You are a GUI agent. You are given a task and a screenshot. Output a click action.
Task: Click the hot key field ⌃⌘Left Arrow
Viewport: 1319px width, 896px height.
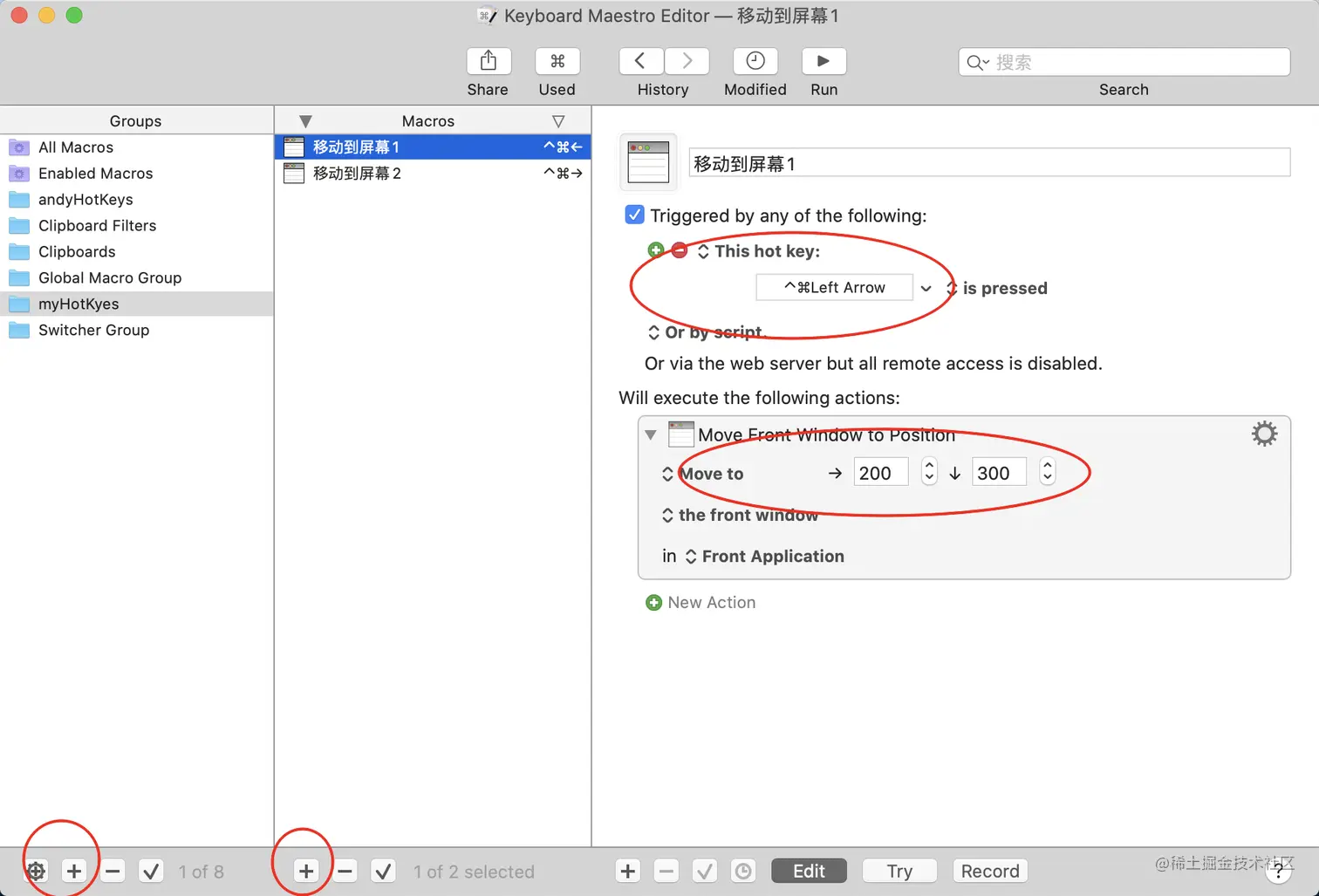[834, 287]
